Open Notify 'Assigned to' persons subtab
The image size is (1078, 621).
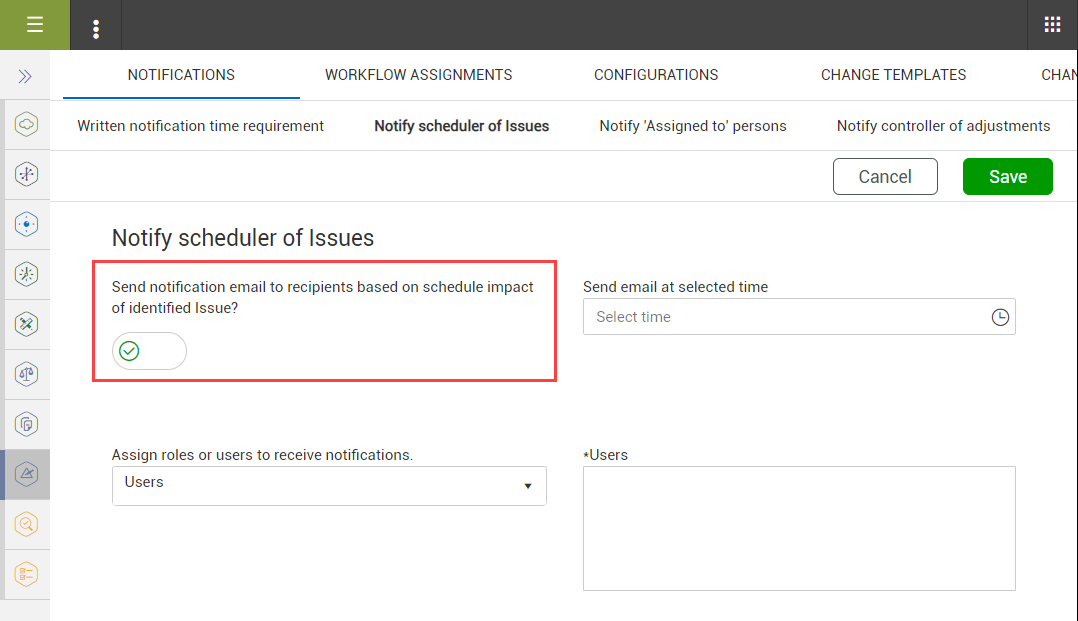(693, 126)
